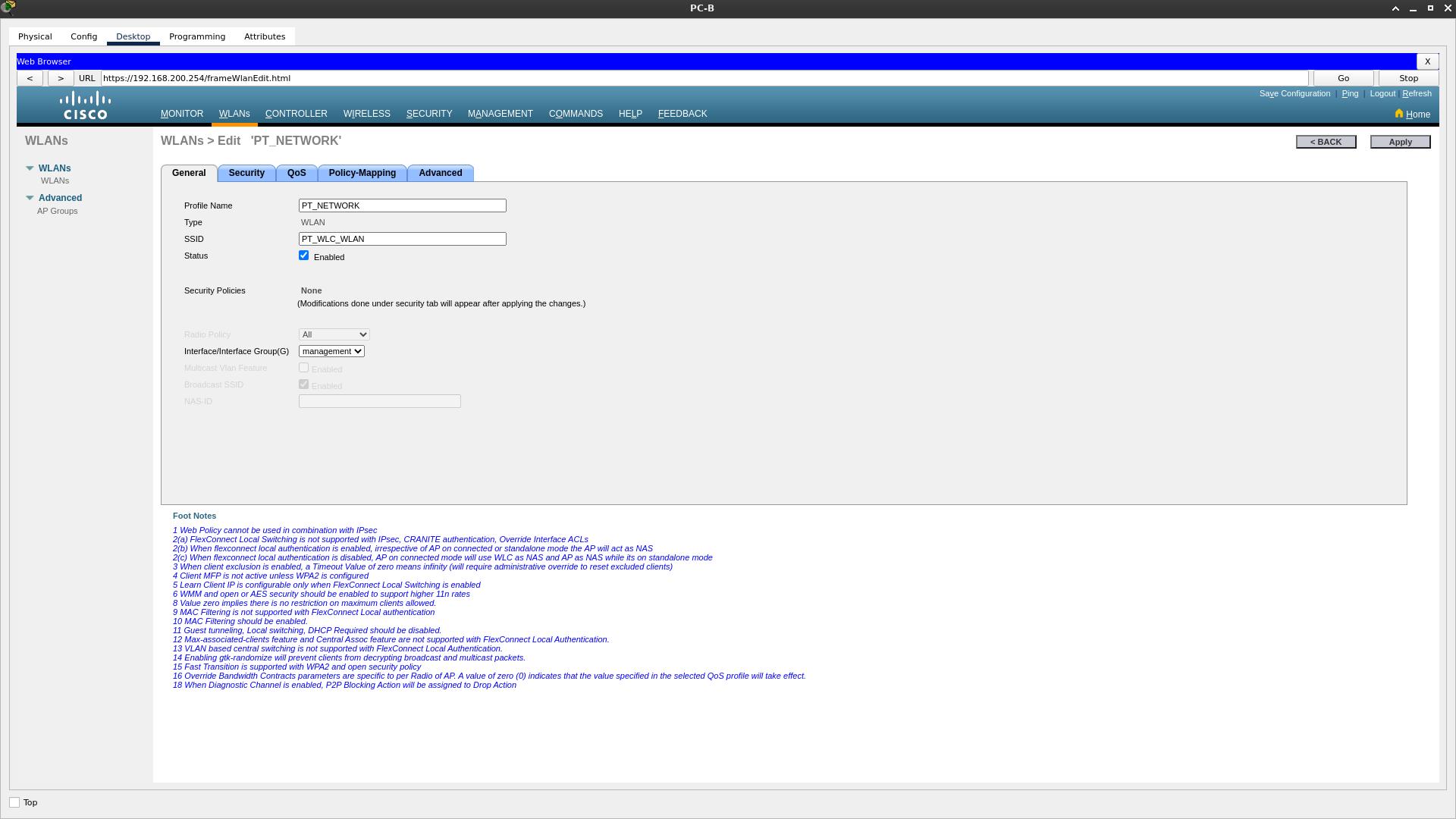Screen dimensions: 1456x819
Task: Open the Advanced WLAN tab
Action: click(440, 173)
